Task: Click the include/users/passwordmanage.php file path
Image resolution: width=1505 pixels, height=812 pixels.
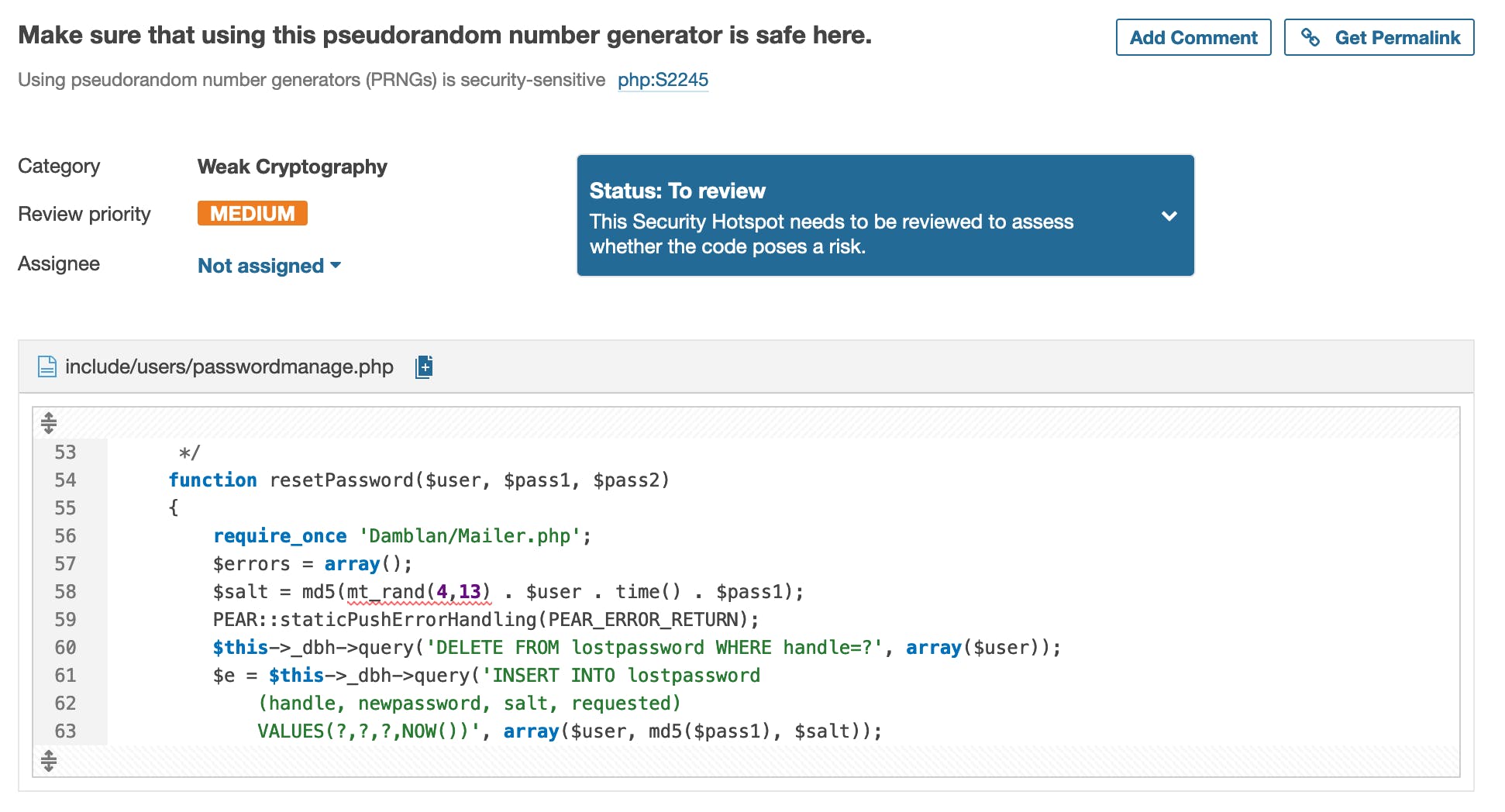Action: coord(229,367)
